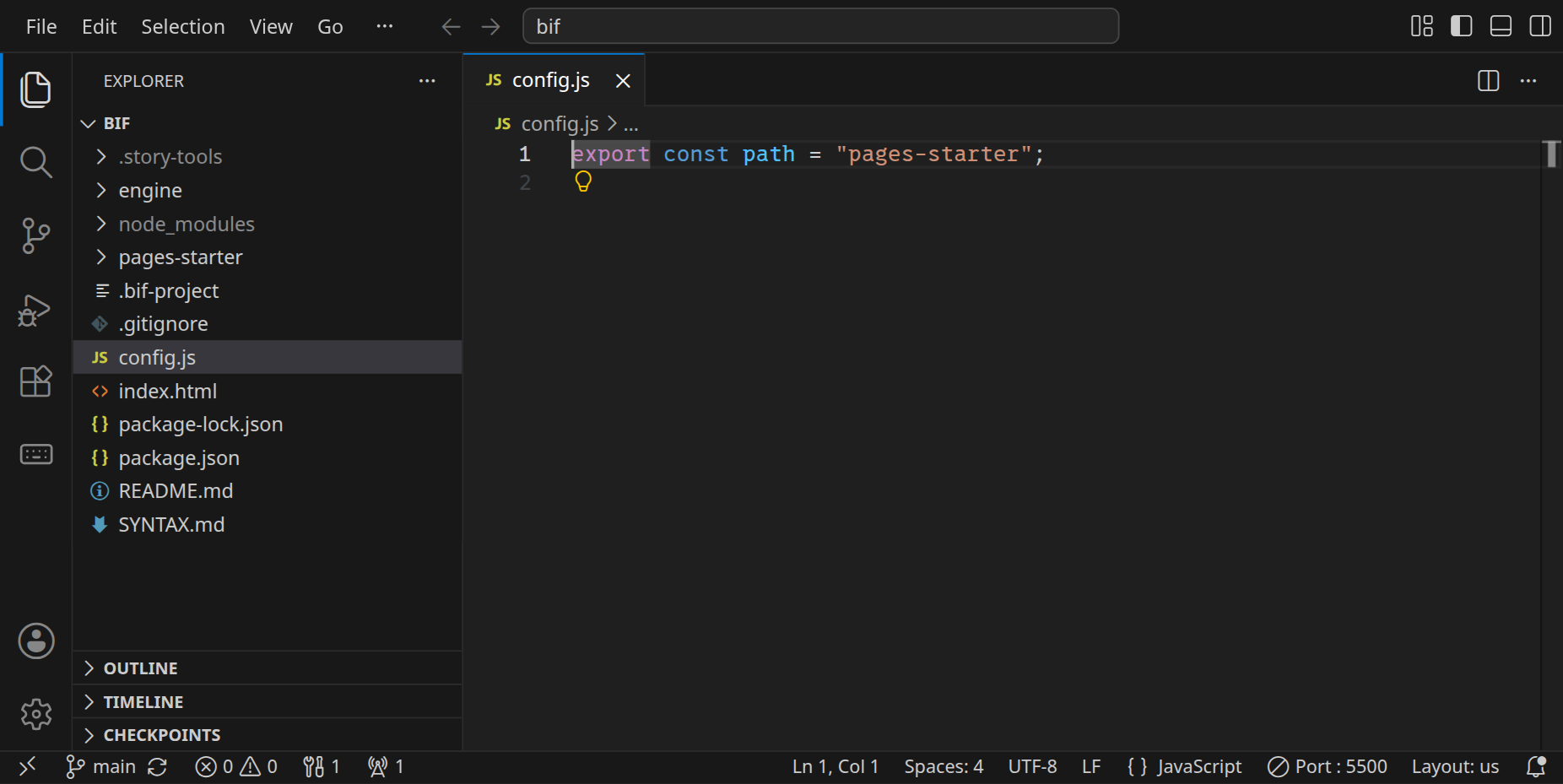This screenshot has width=1563, height=784.
Task: Expand the node_modules folder
Action: coord(268,224)
